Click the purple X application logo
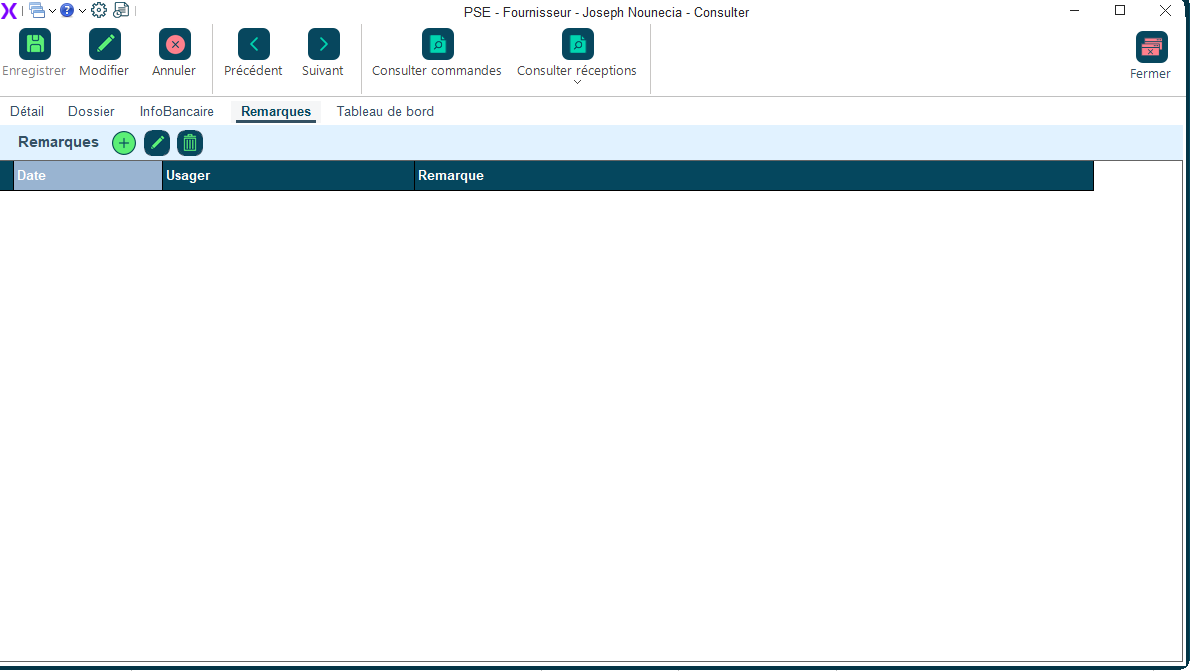Viewport: 1190px width, 671px height. pyautogui.click(x=8, y=11)
